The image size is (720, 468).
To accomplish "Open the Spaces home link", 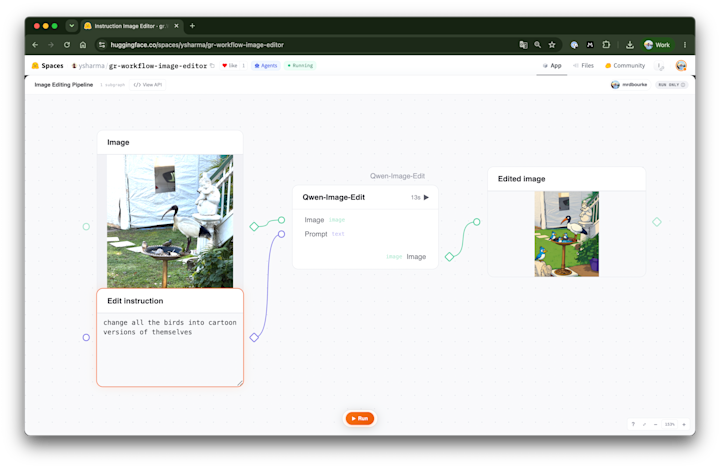I will [x=47, y=66].
